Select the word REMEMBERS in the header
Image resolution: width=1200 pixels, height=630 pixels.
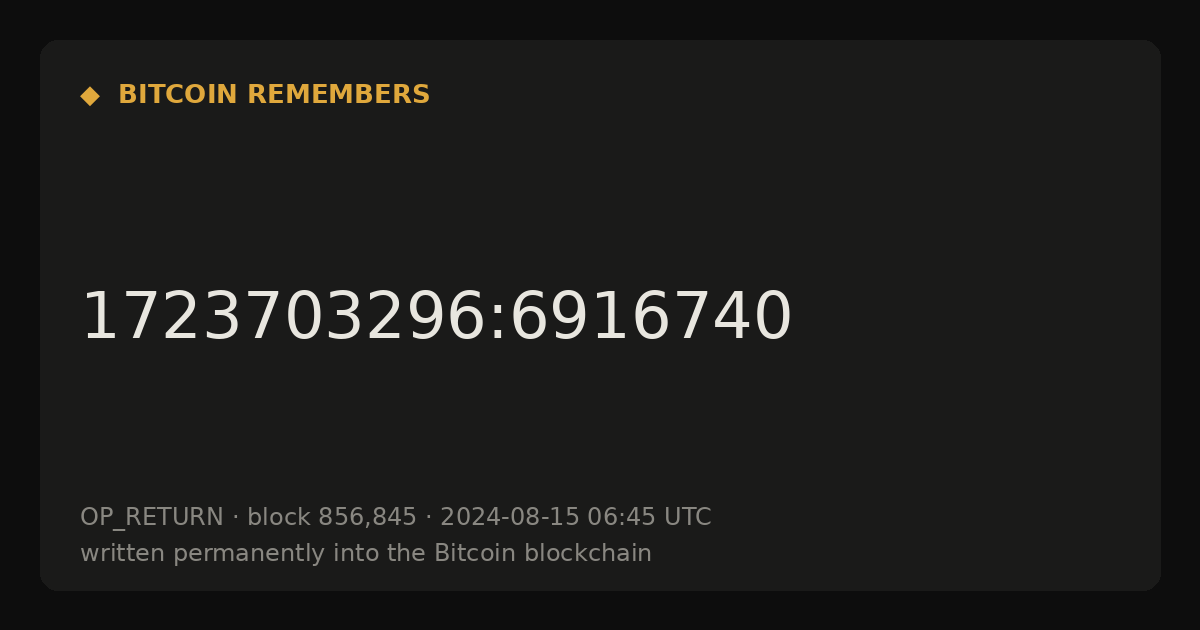pyautogui.click(x=338, y=95)
